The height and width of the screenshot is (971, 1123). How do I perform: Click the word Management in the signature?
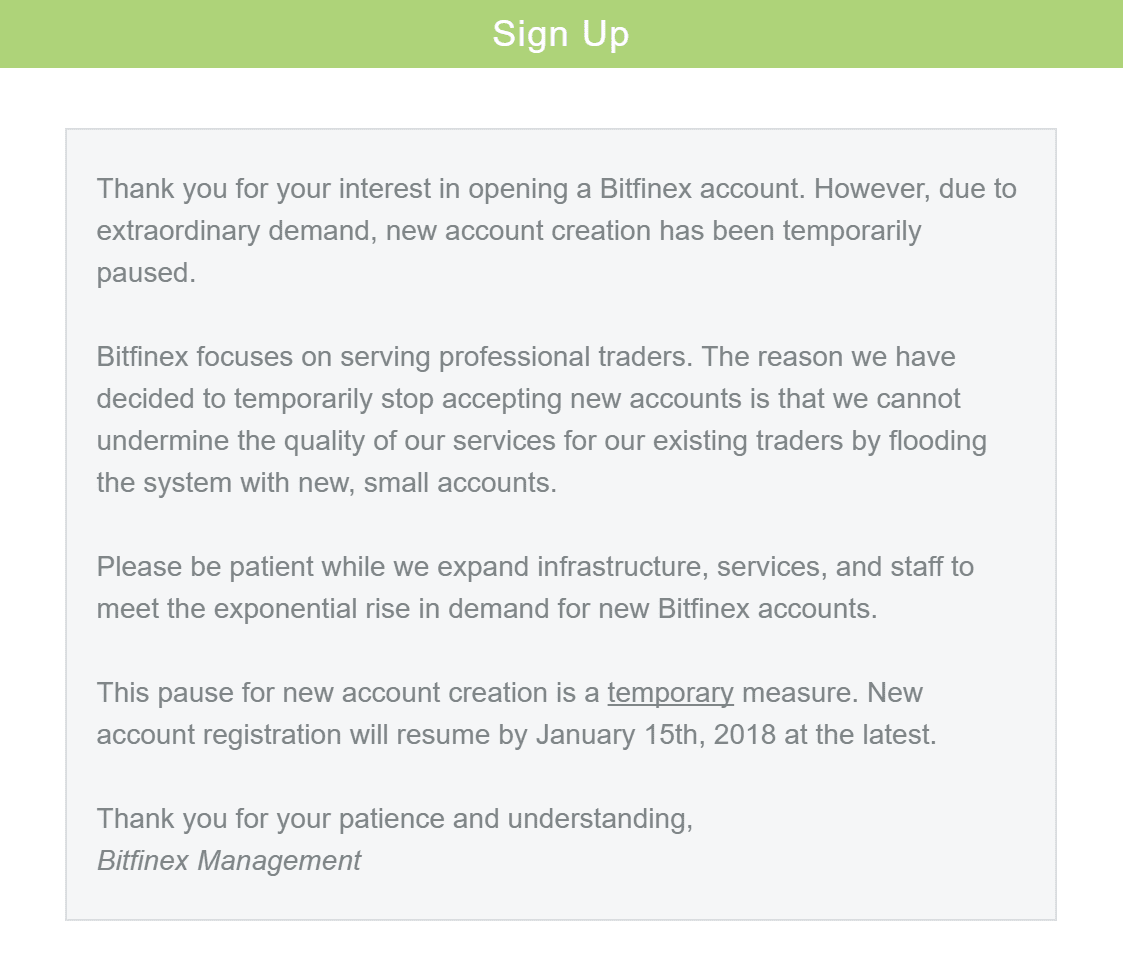[x=279, y=861]
